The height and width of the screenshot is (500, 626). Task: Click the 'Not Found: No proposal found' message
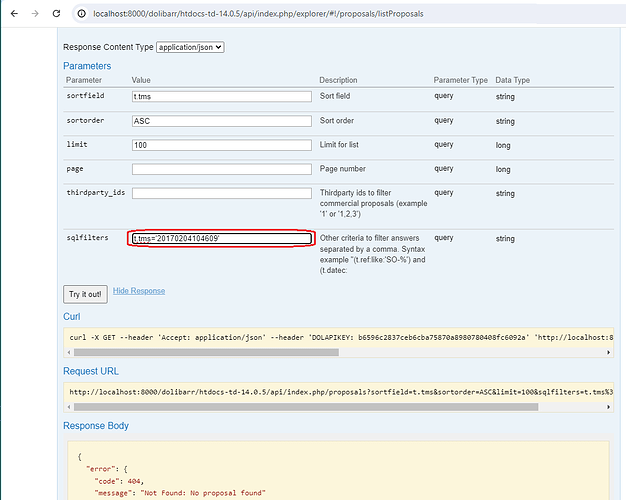tap(202, 493)
